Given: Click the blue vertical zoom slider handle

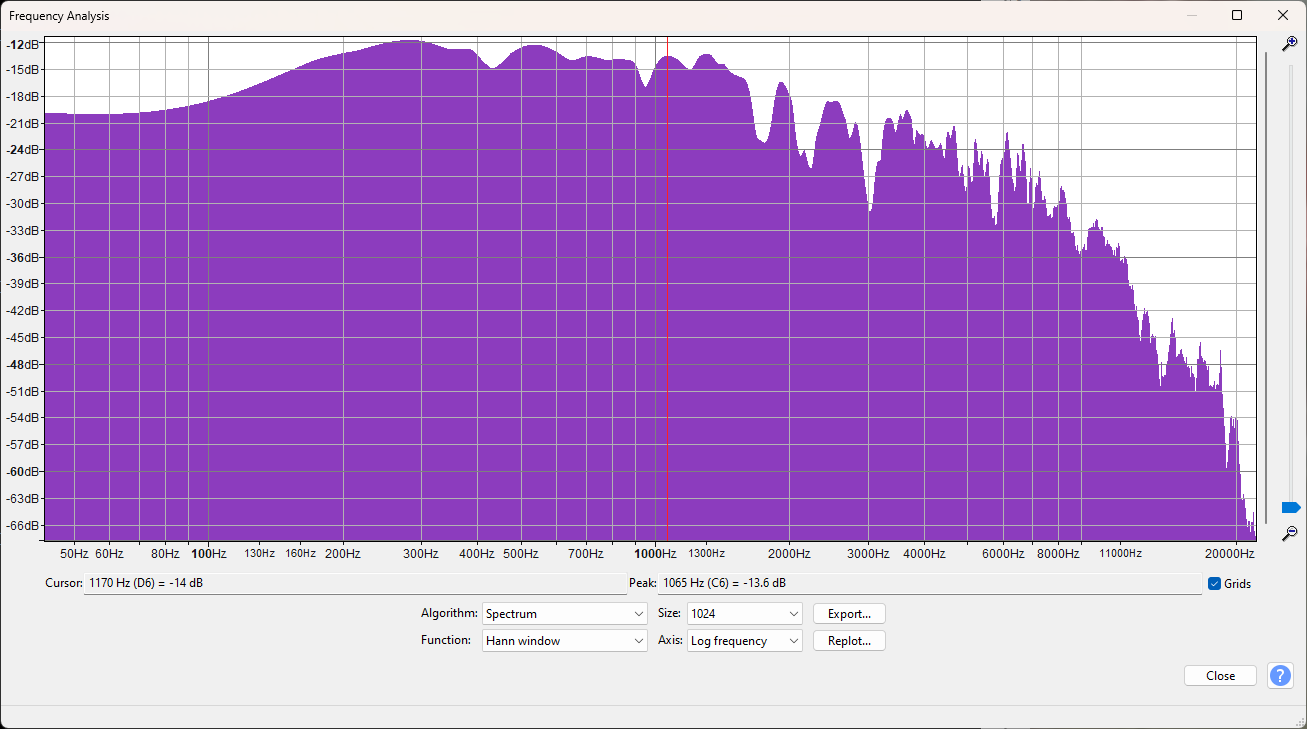Looking at the screenshot, I should (x=1290, y=508).
